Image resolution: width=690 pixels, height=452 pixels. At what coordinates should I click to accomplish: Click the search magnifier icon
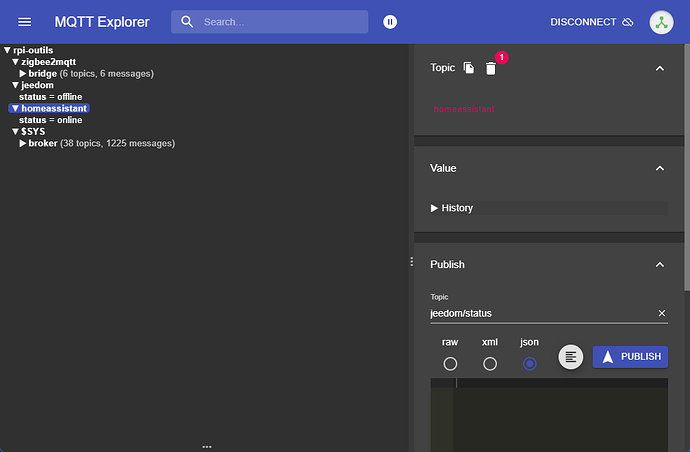pyautogui.click(x=187, y=22)
